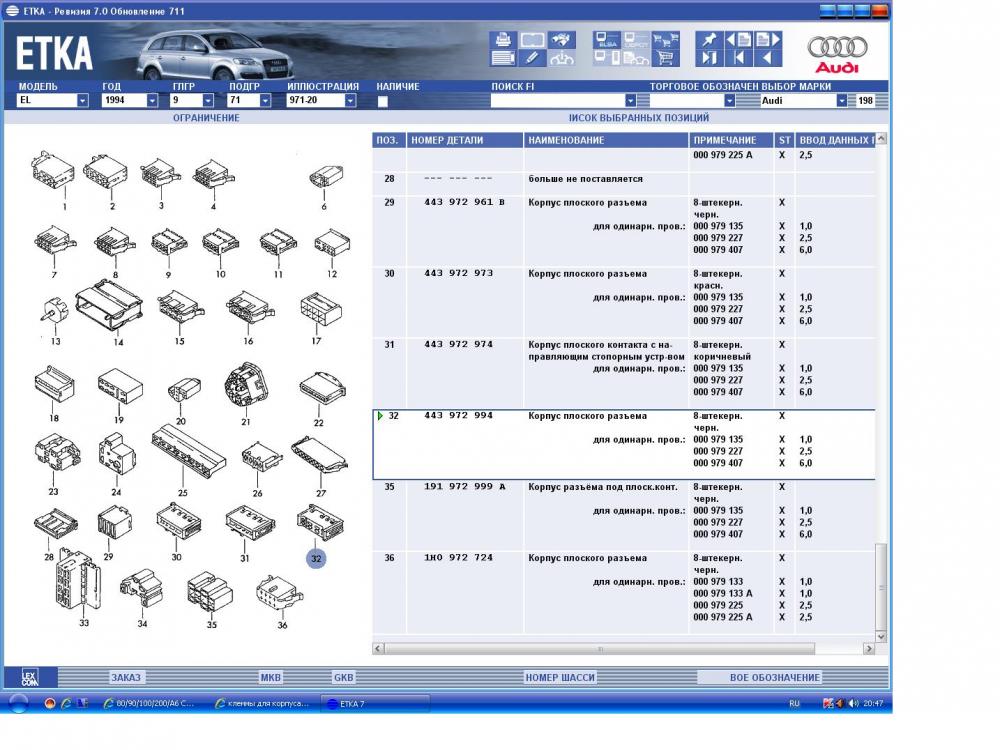This screenshot has width=1000, height=750.
Task: Open the ELSA module icon
Action: (x=607, y=40)
